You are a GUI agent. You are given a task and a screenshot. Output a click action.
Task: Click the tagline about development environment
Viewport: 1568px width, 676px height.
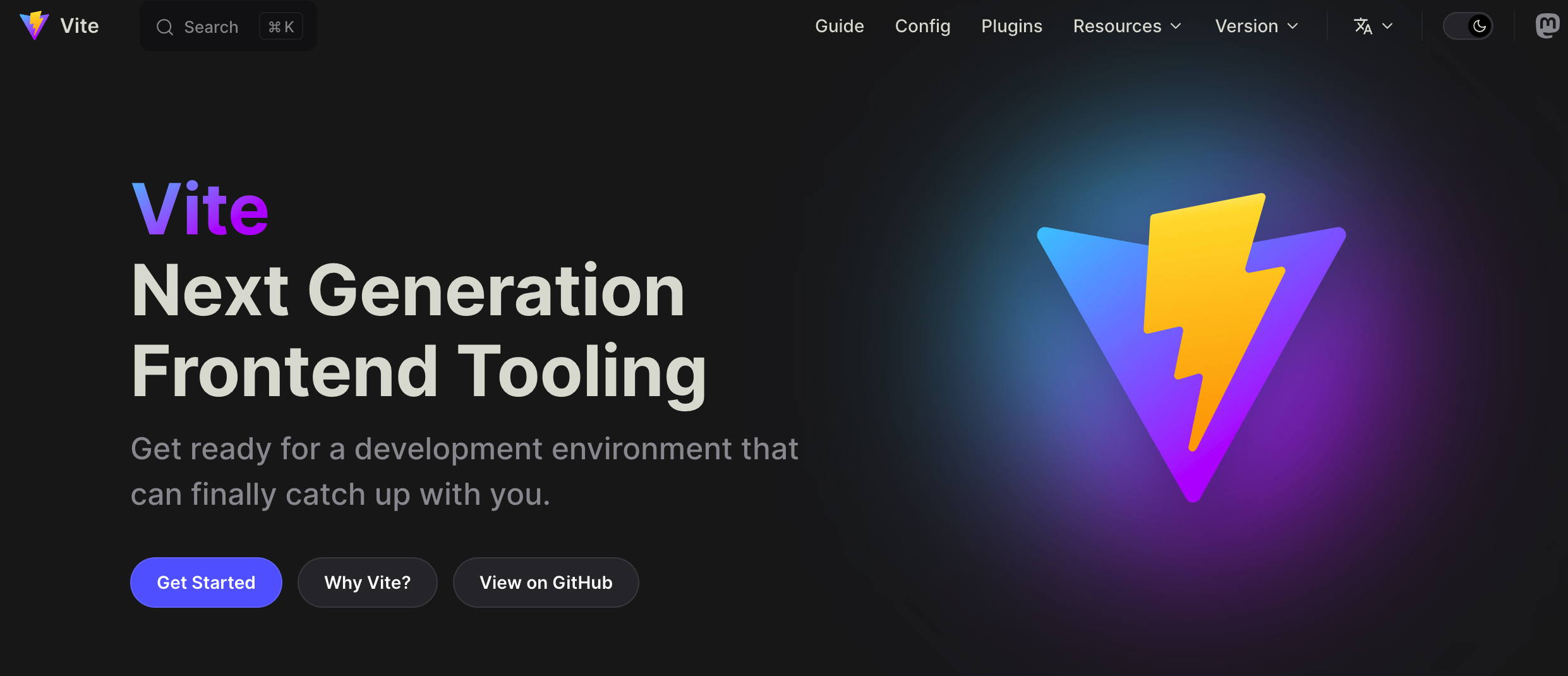point(464,471)
